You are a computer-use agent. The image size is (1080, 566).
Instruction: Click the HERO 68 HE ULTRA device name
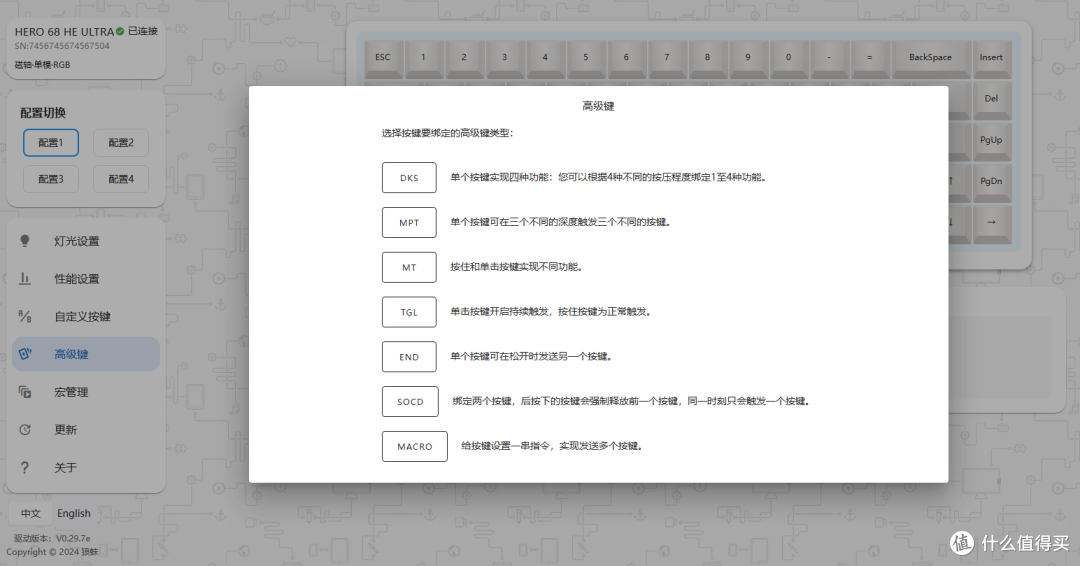tap(64, 32)
